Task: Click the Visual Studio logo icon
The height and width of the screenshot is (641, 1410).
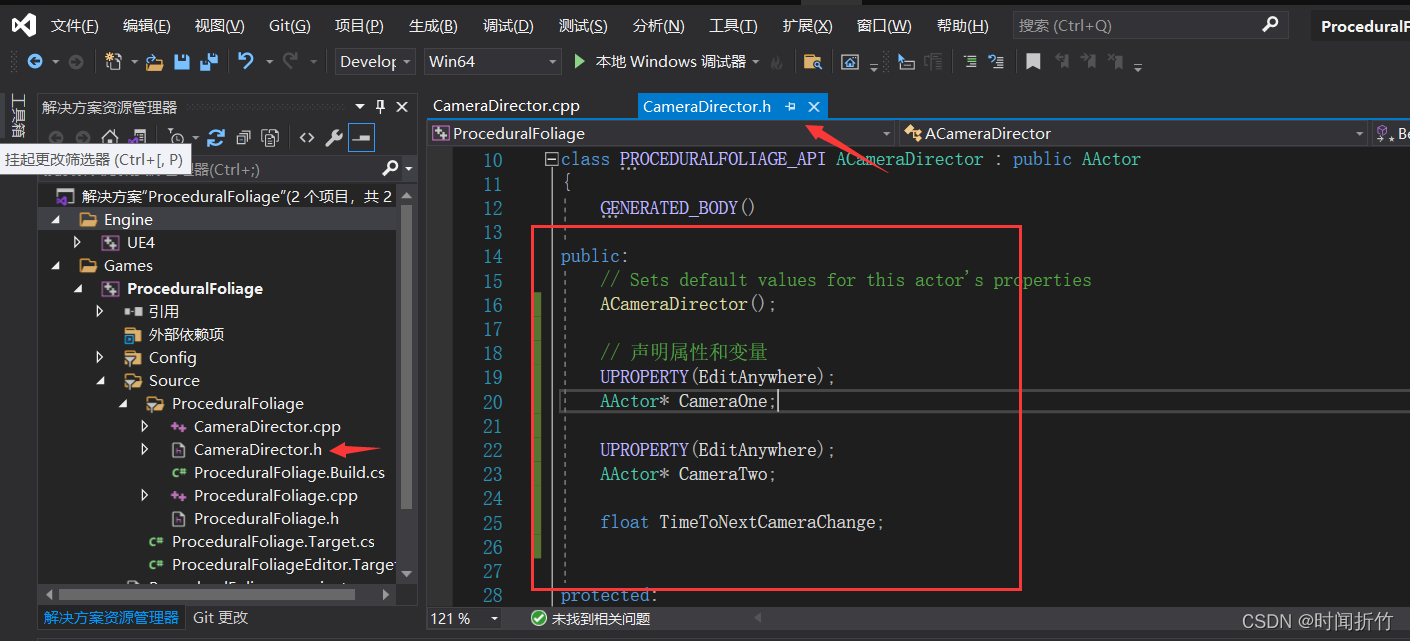Action: click(x=25, y=25)
